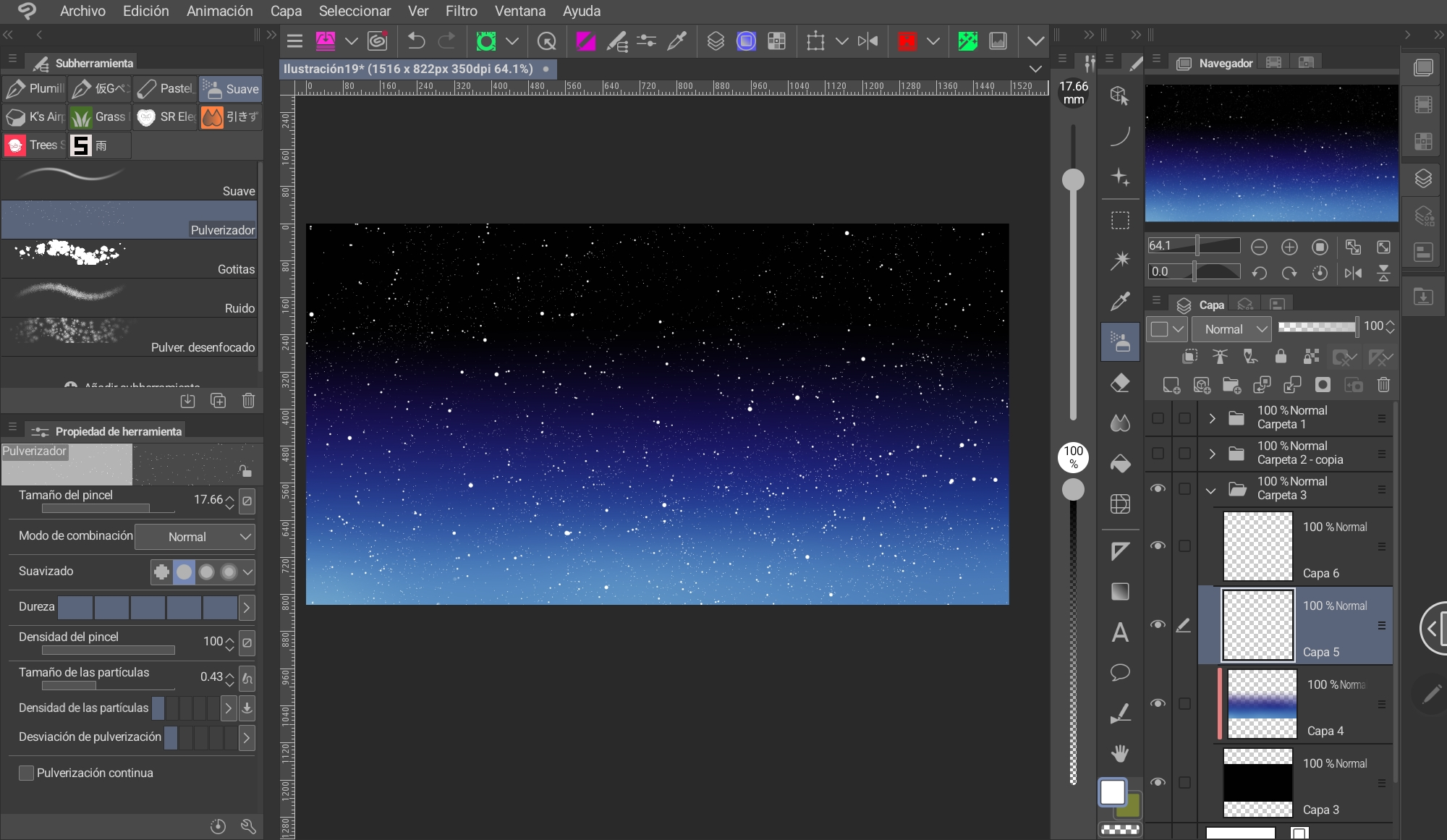Select the Fill bucket tool
This screenshot has width=1447, height=840.
click(x=1120, y=463)
